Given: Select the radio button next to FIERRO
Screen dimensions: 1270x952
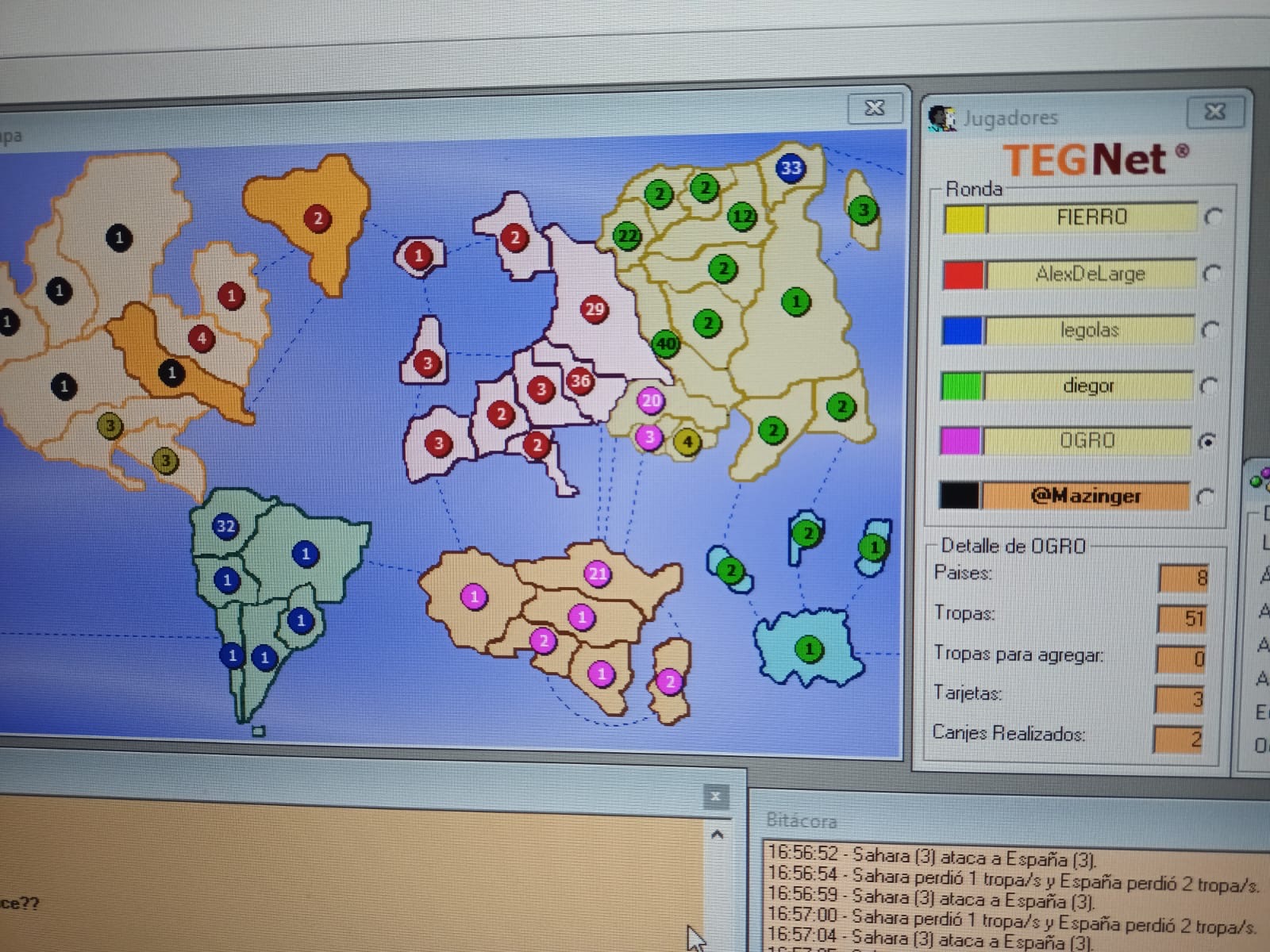Looking at the screenshot, I should pos(1213,217).
